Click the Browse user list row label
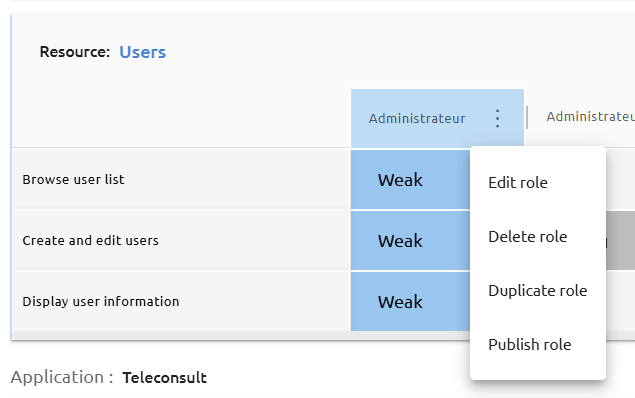 pyautogui.click(x=73, y=179)
